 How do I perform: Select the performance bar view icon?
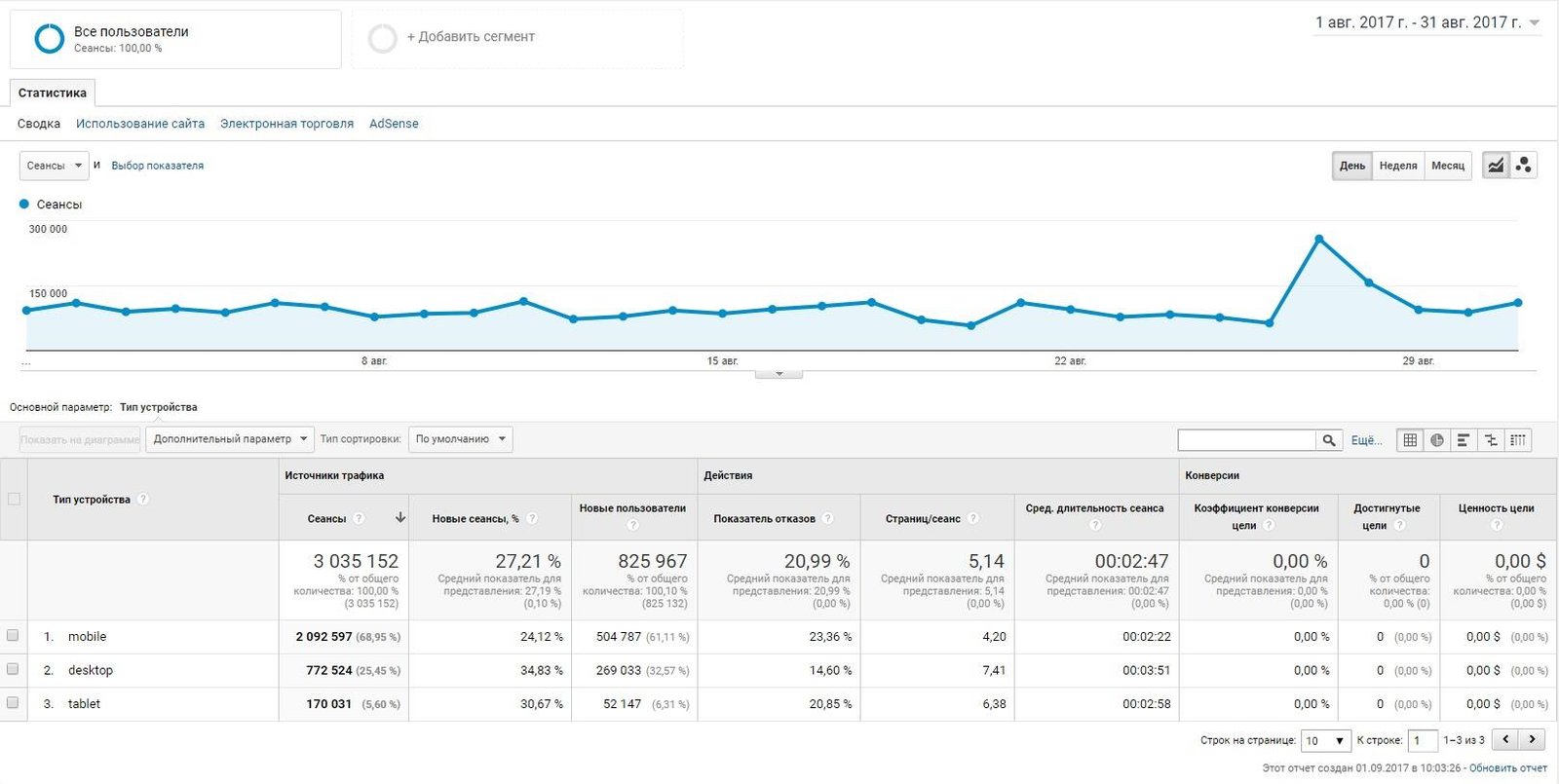pos(1464,440)
